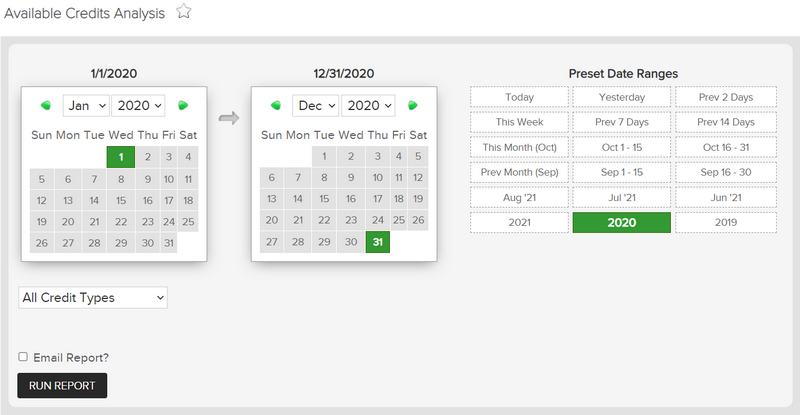Viewport: 800px width, 415px height.
Task: Enable the Email Report checkbox
Action: click(23, 357)
